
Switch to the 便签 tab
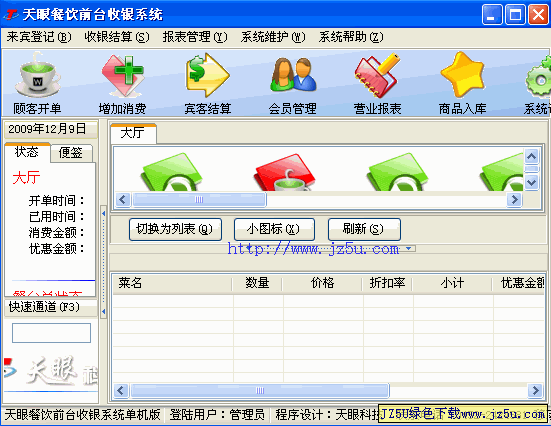tap(71, 153)
